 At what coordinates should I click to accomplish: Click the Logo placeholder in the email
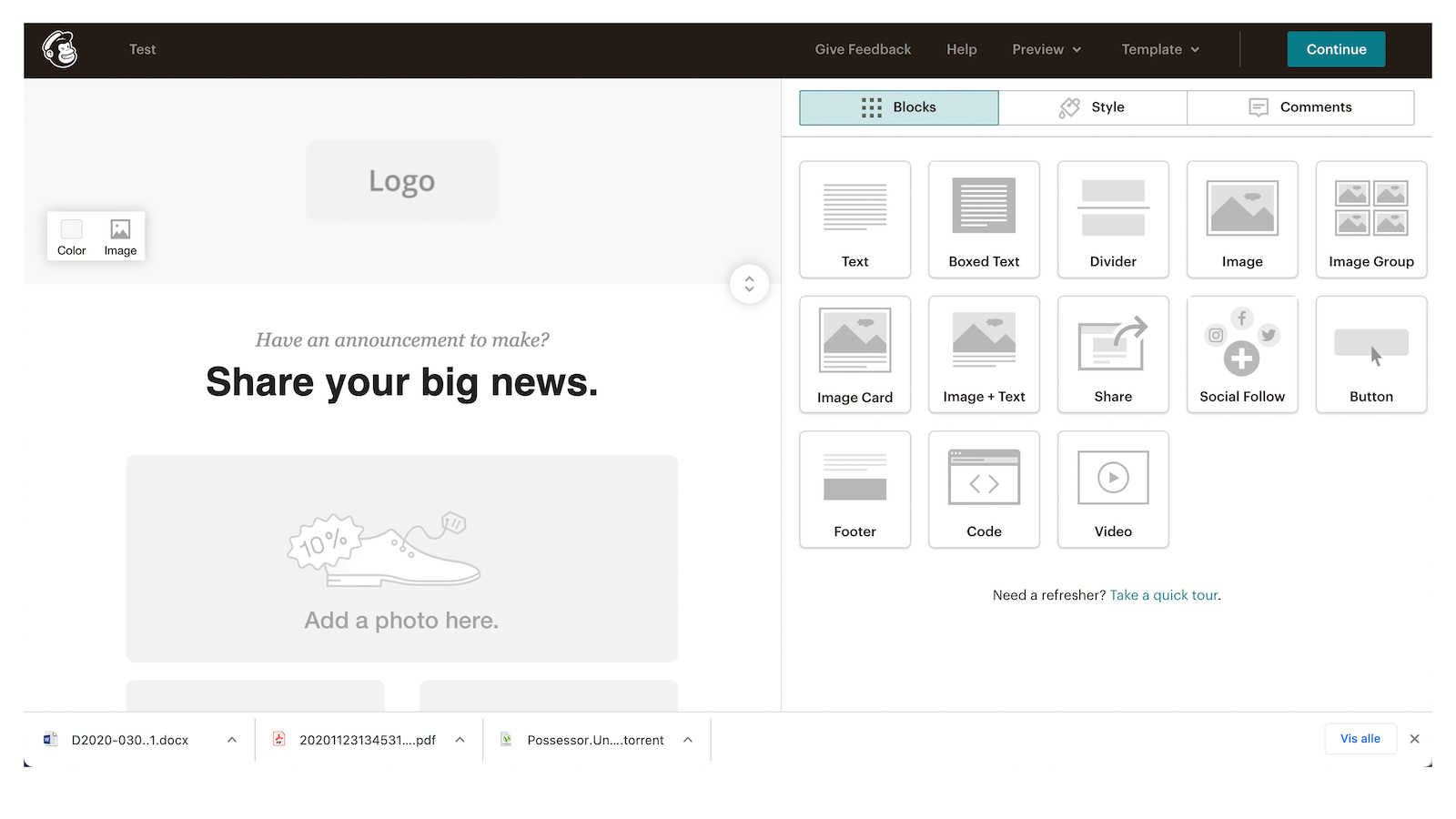click(x=401, y=180)
